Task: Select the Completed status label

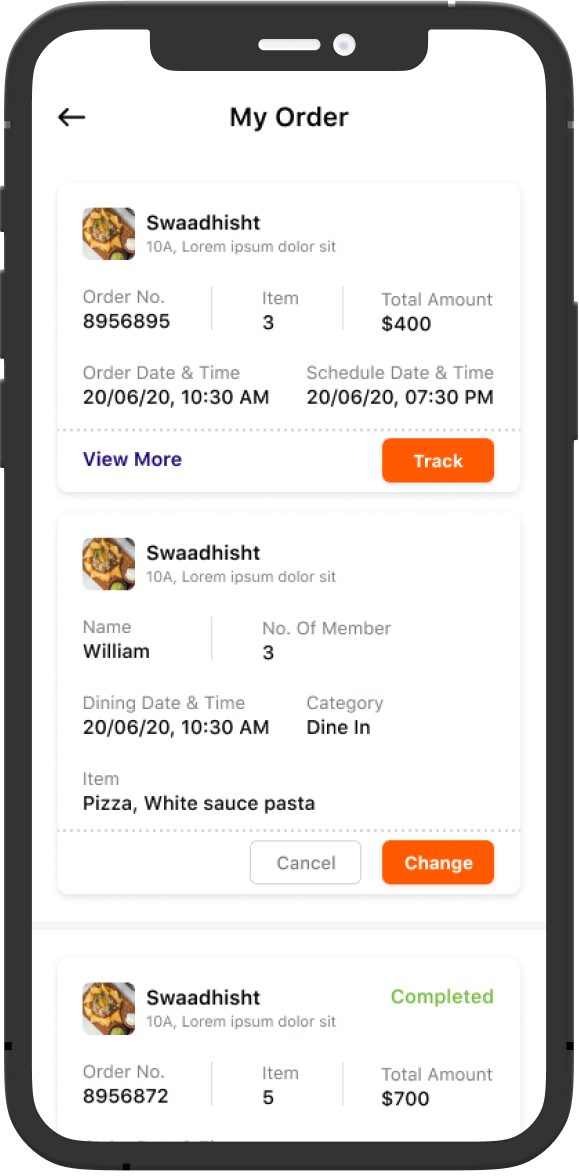Action: (442, 997)
